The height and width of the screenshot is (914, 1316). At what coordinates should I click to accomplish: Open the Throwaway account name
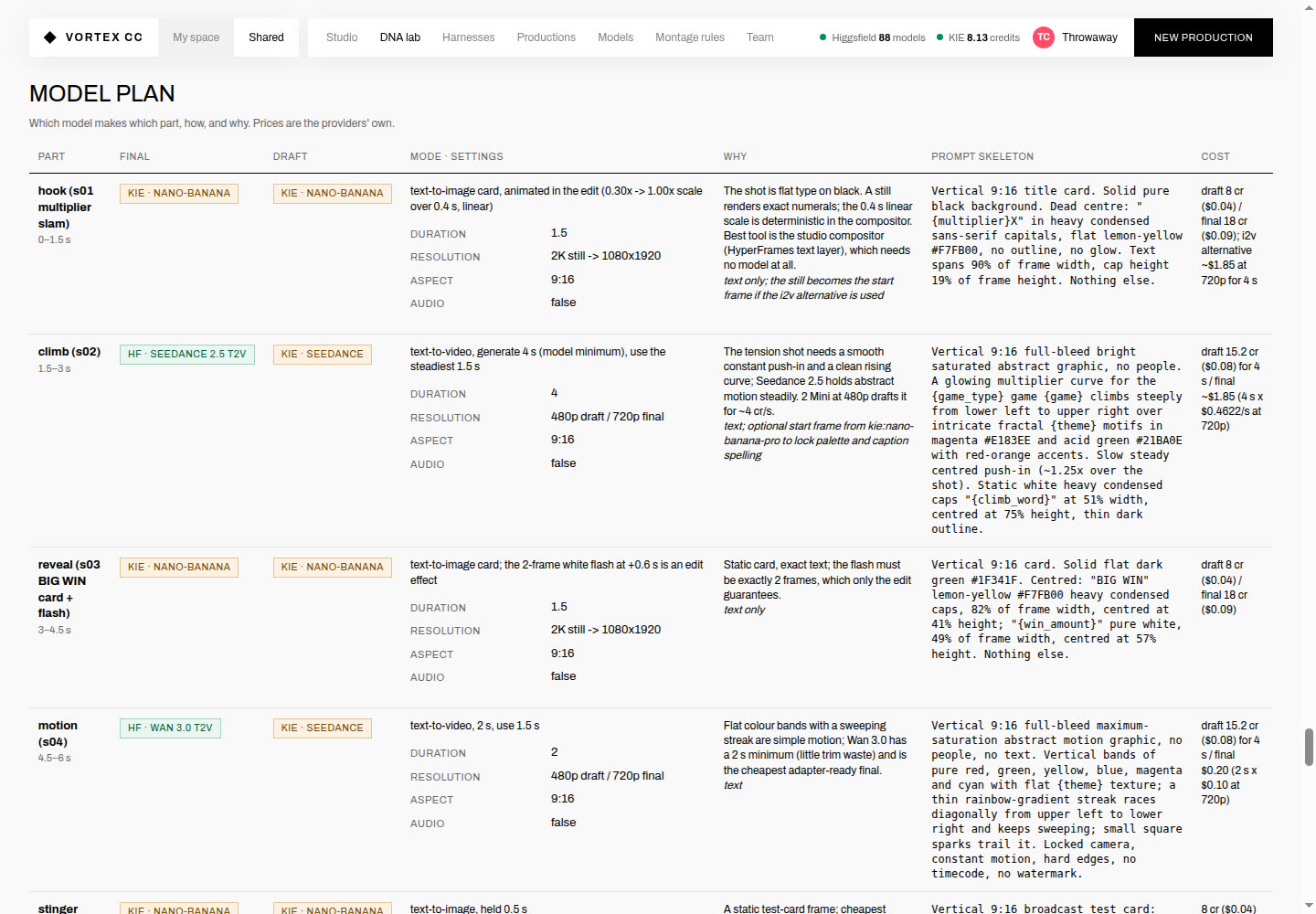(x=1089, y=37)
